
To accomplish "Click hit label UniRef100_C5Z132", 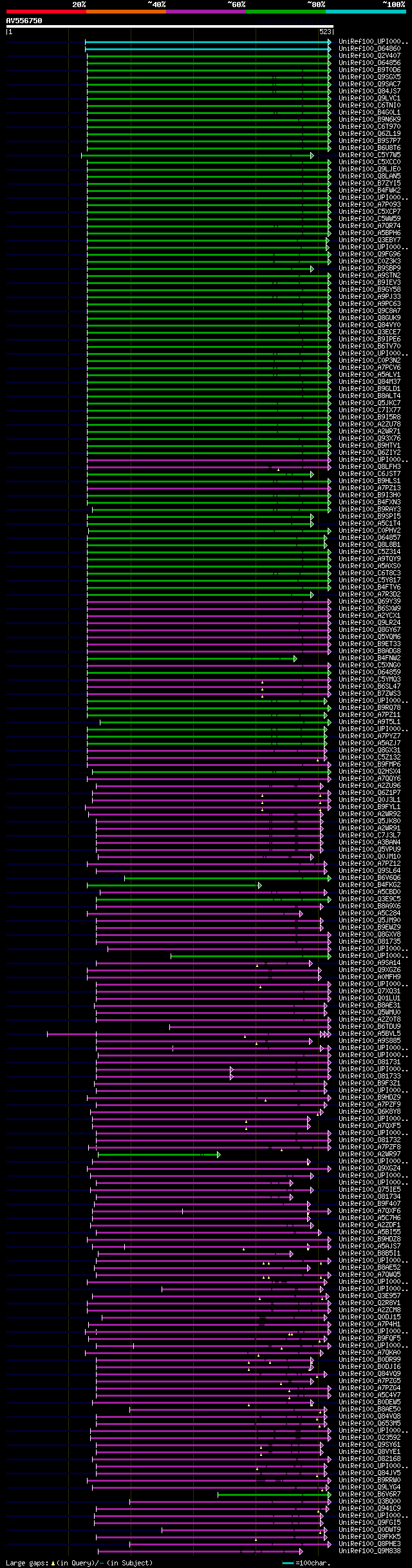I will click(x=370, y=757).
